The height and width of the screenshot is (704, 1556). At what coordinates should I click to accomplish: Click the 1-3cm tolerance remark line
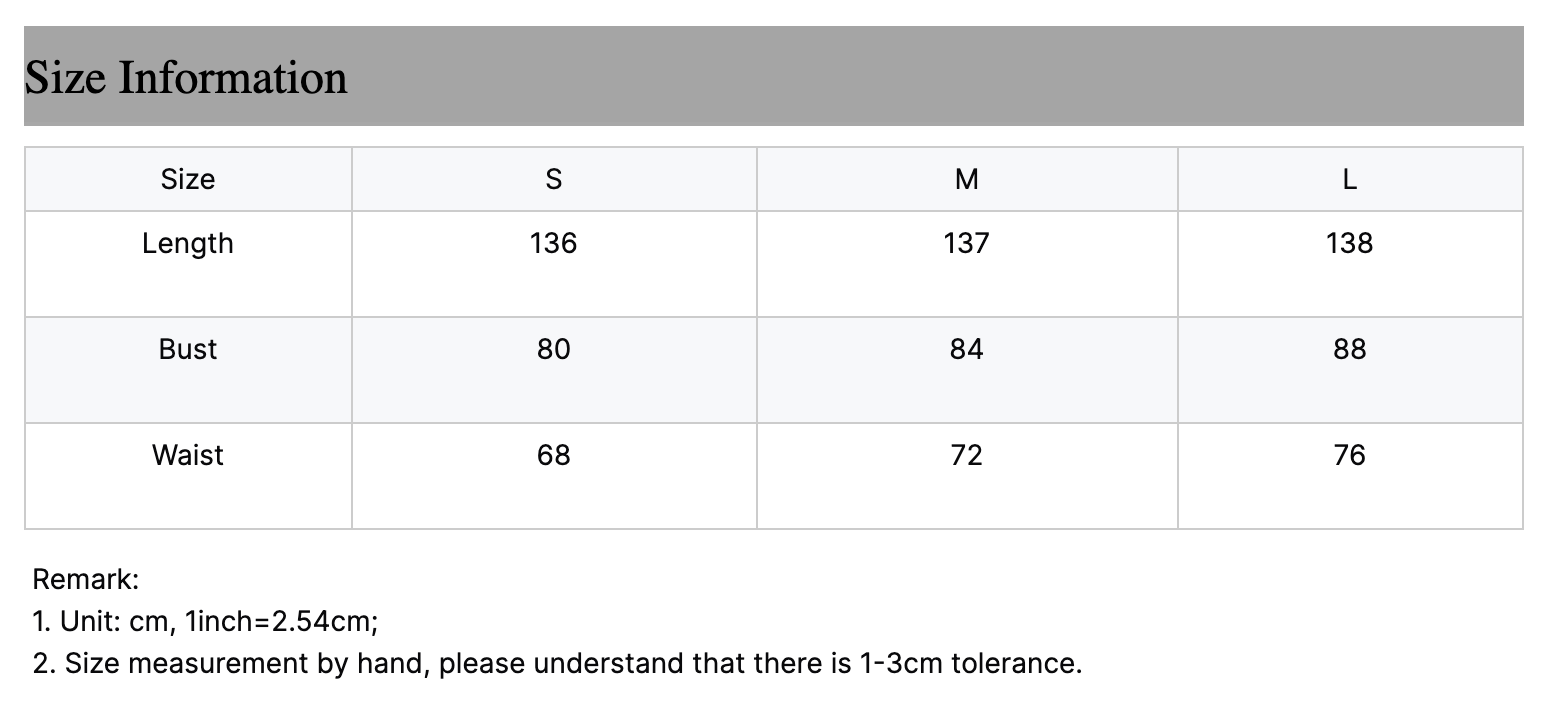click(557, 663)
